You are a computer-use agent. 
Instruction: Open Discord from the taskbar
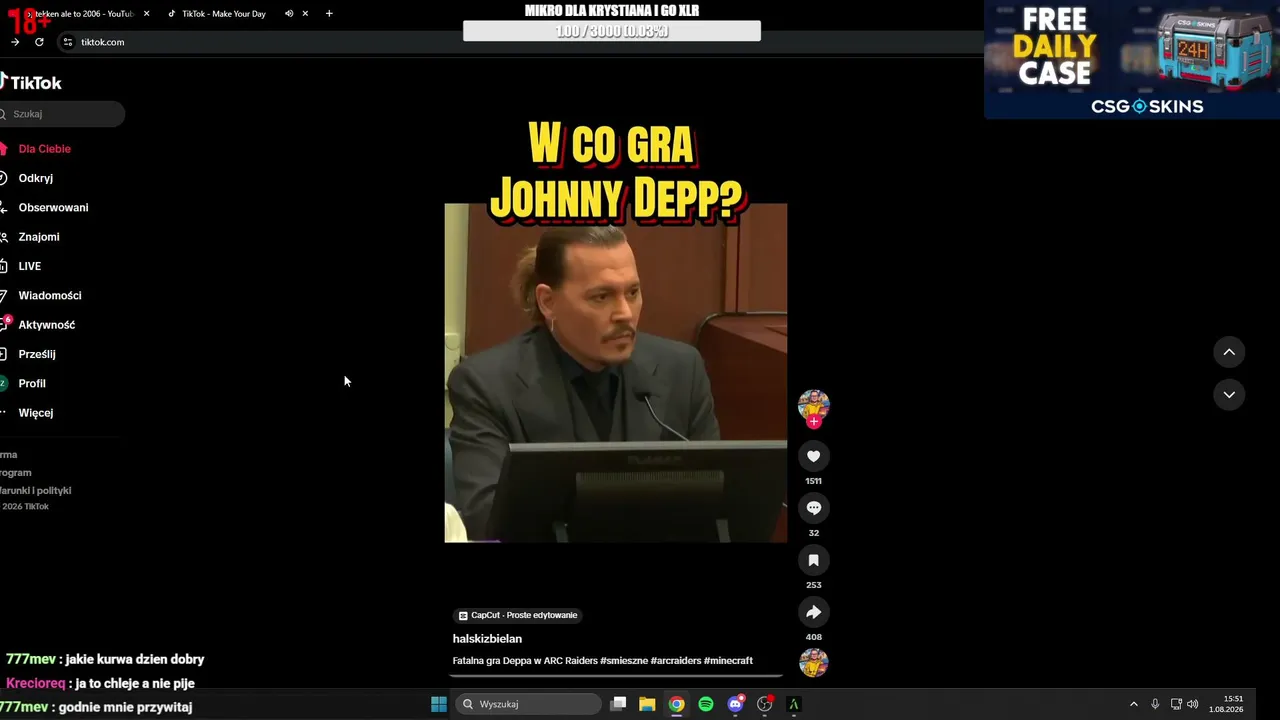735,704
